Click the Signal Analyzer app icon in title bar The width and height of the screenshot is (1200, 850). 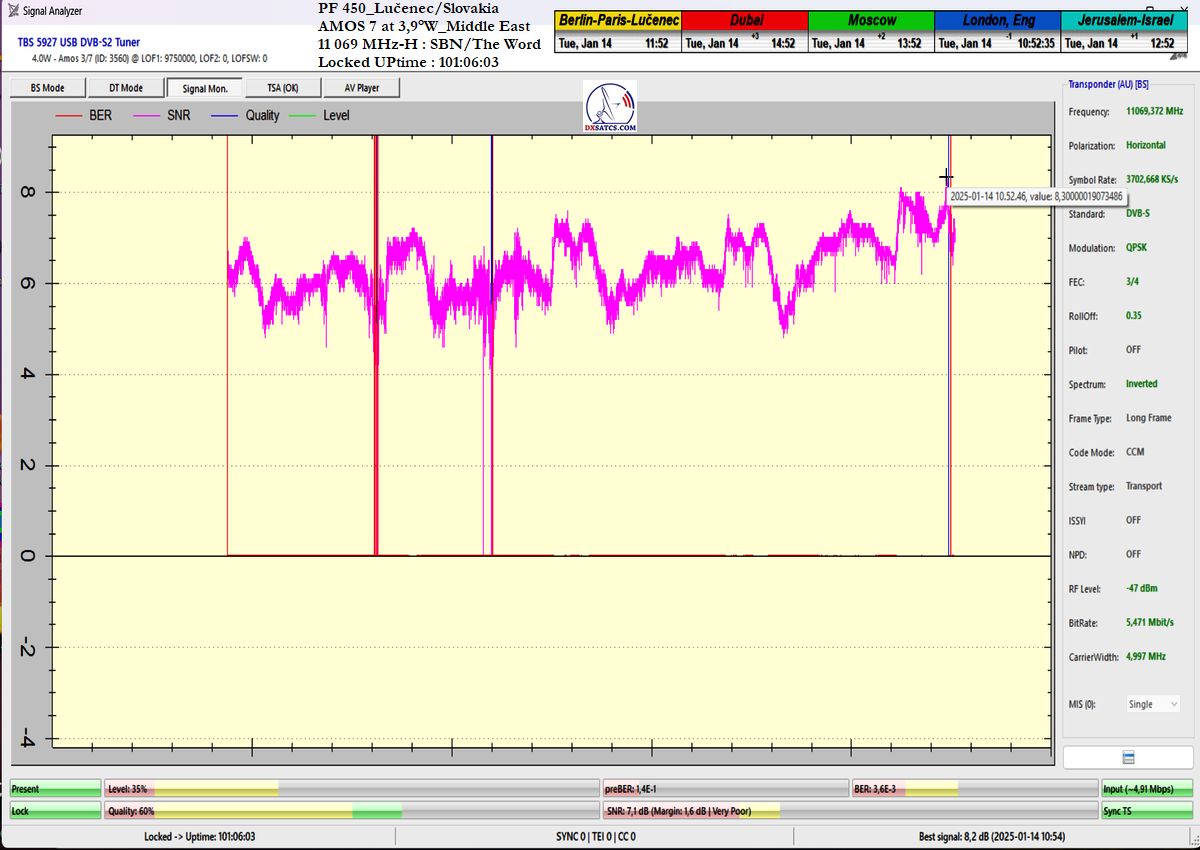pyautogui.click(x=11, y=11)
